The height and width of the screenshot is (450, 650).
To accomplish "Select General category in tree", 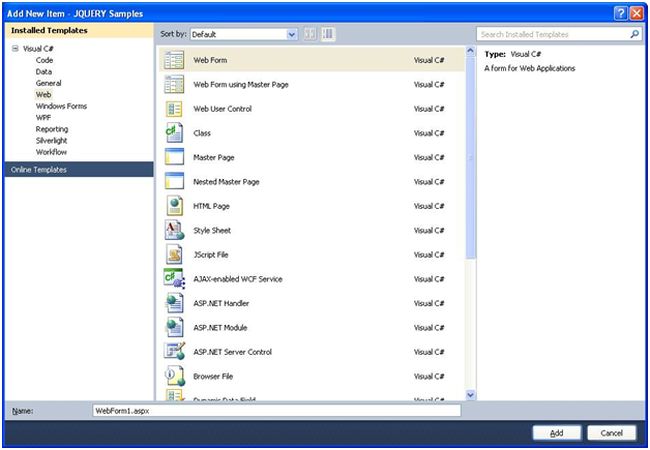I will tap(48, 83).
